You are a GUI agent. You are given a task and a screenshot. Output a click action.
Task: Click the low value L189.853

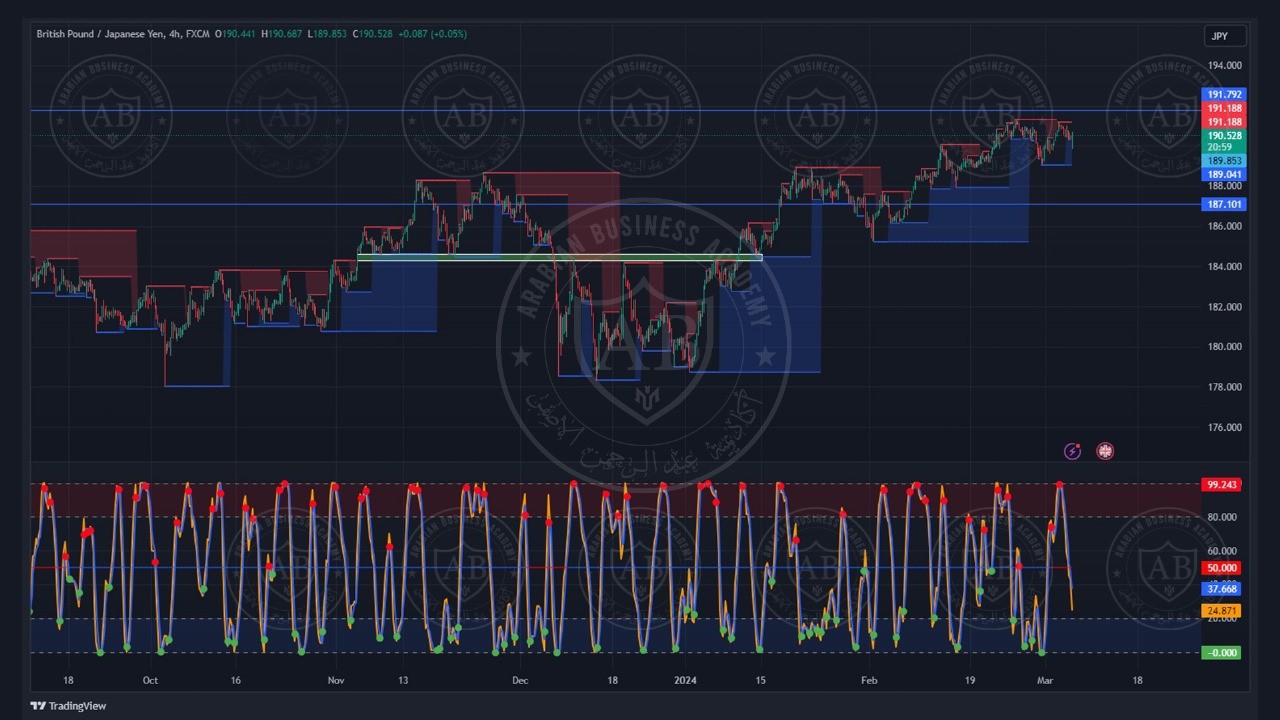(327, 34)
